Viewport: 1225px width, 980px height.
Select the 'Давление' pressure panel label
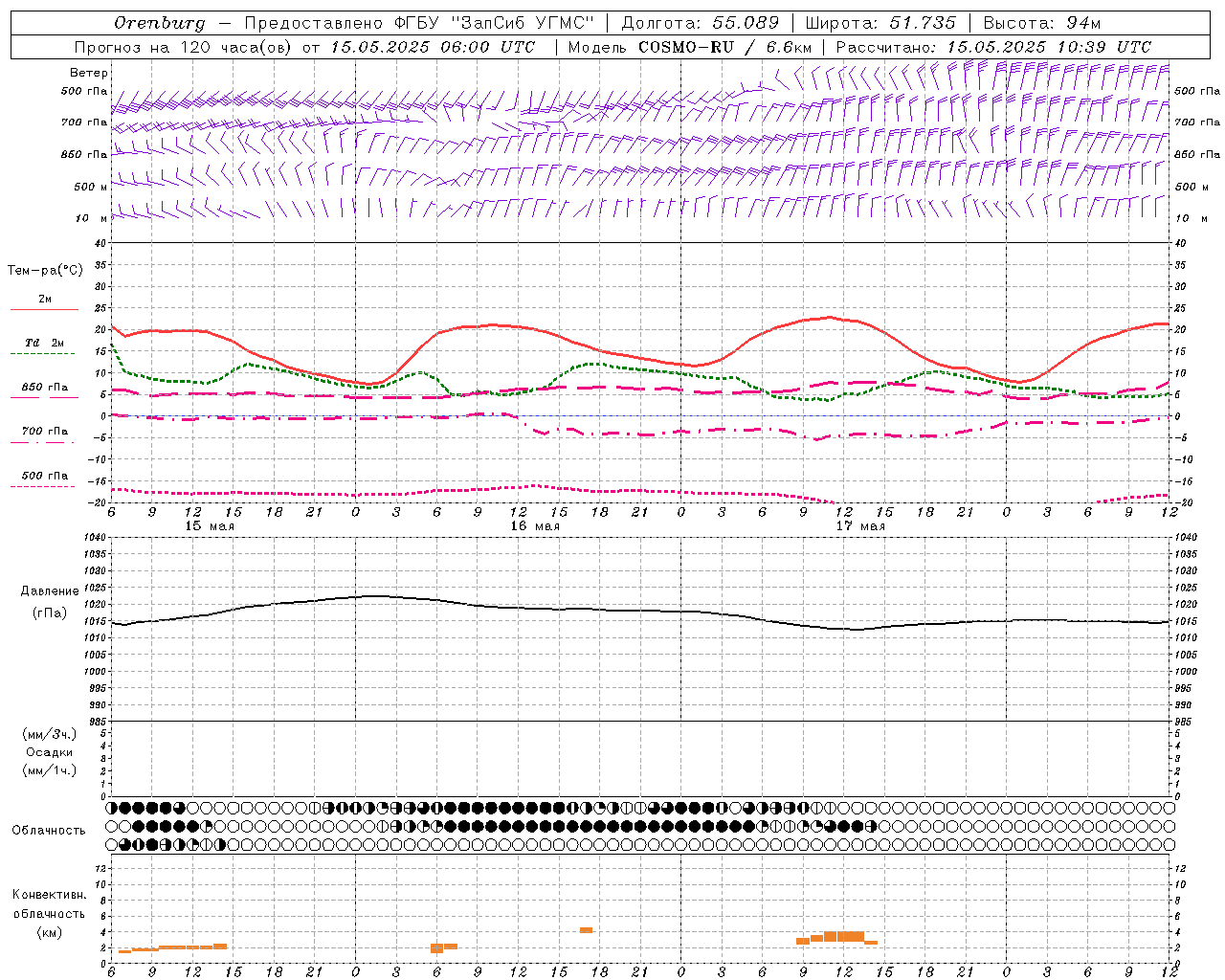[49, 591]
